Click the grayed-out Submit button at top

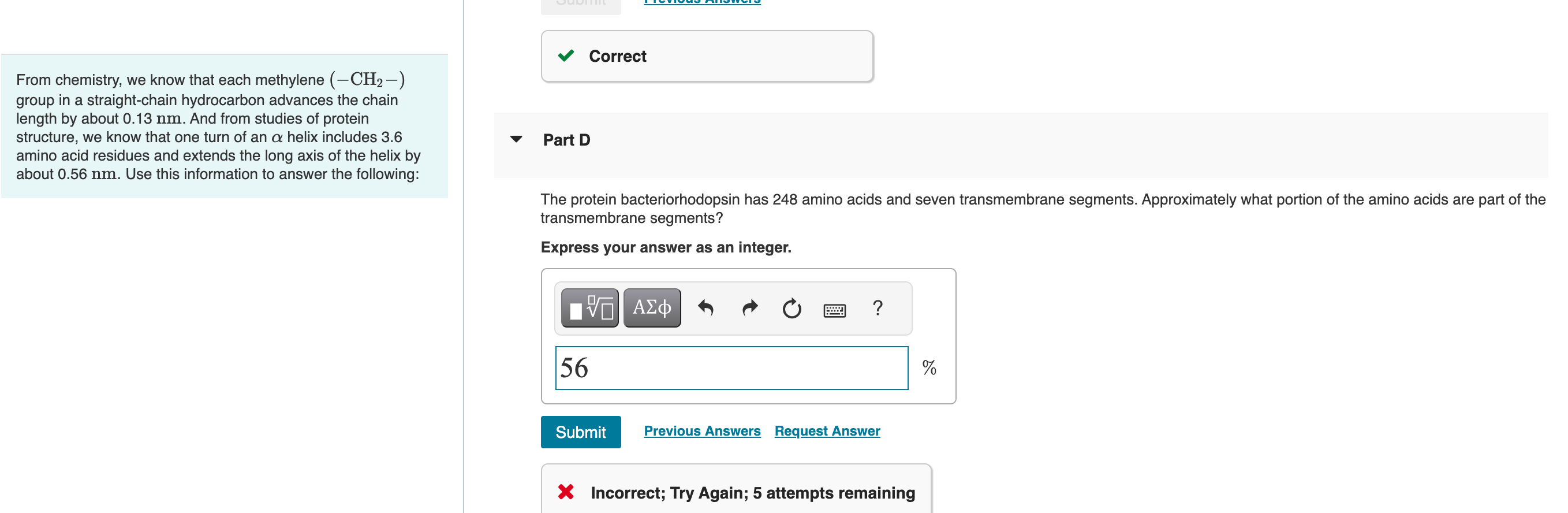click(580, 3)
